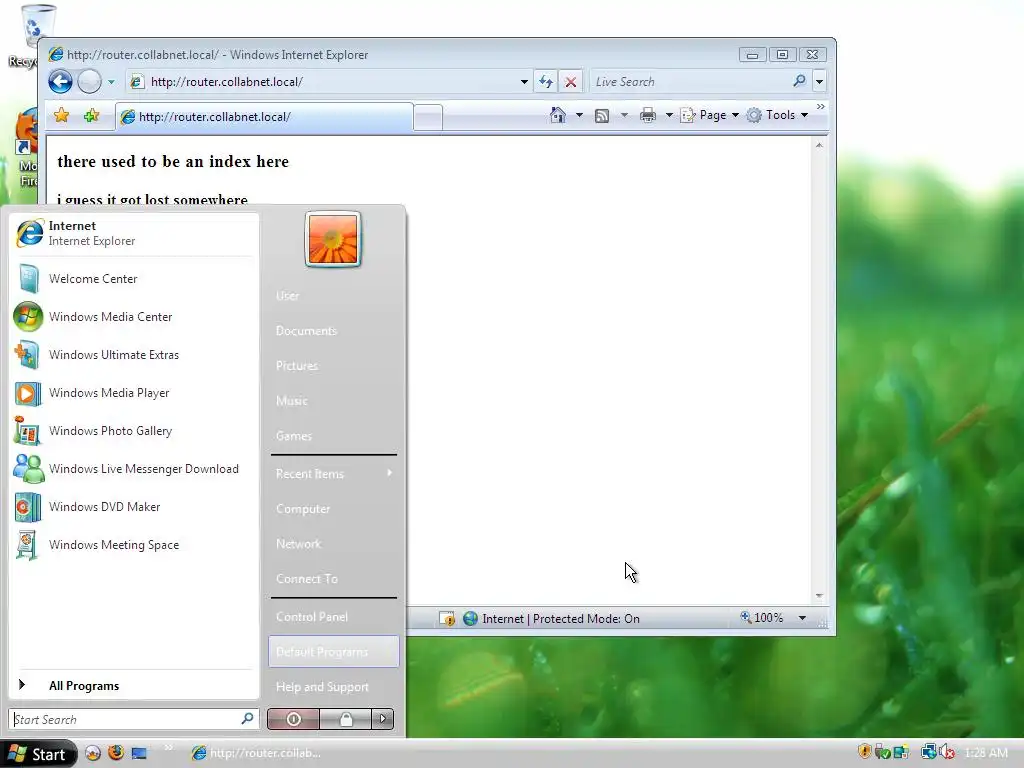
Task: Click the Firefox quick launch icon
Action: [x=116, y=752]
